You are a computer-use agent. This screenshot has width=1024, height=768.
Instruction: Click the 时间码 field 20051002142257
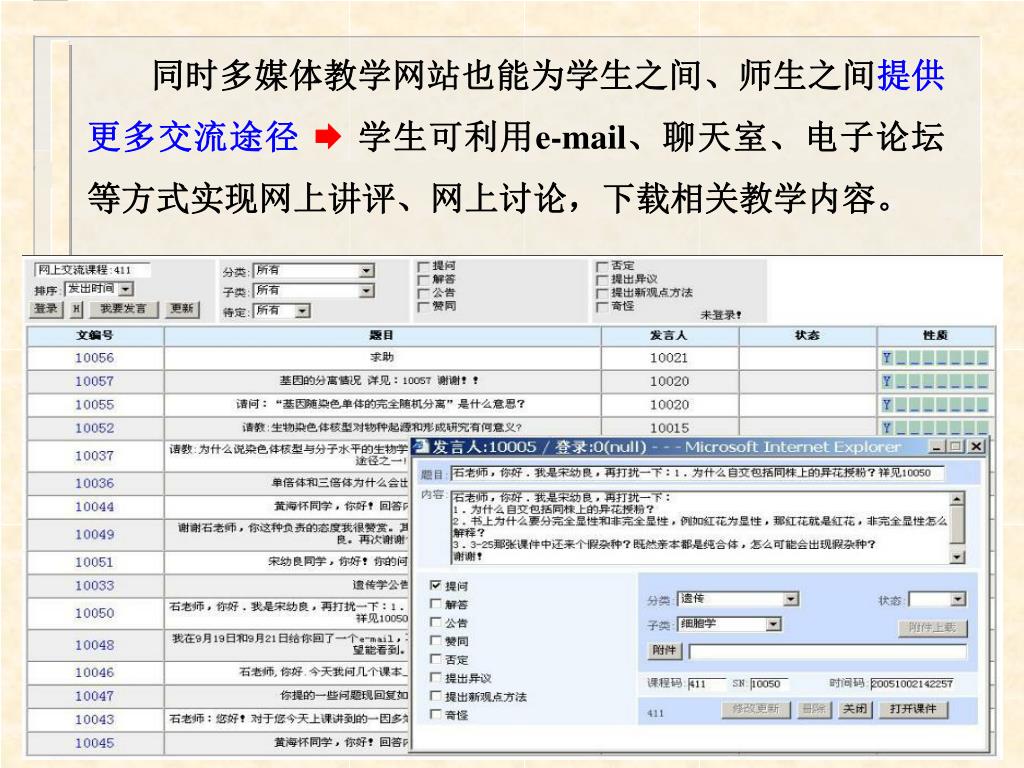pyautogui.click(x=912, y=684)
